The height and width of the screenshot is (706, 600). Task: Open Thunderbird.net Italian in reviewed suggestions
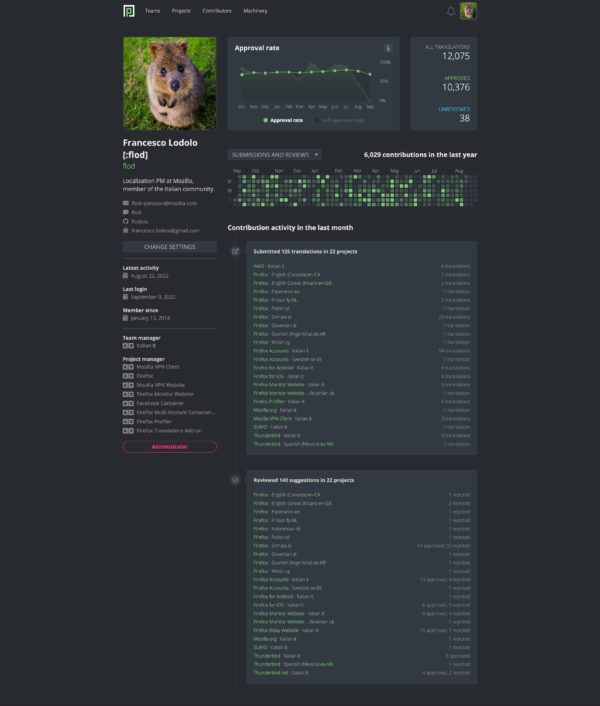coord(281,673)
